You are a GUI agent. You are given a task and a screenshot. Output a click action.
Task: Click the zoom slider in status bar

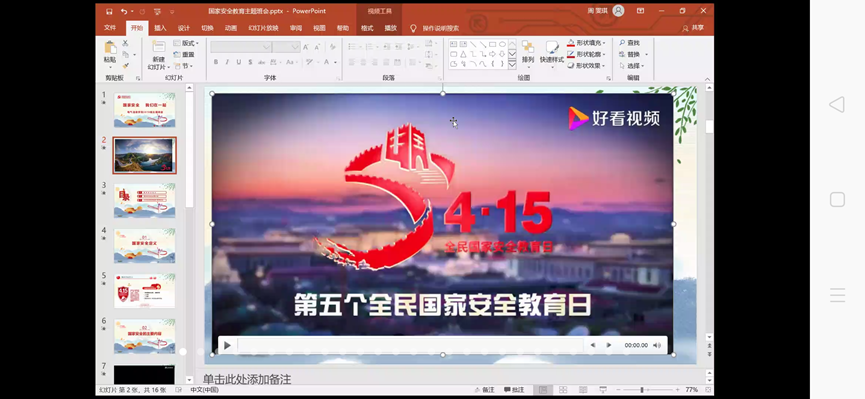[642, 390]
